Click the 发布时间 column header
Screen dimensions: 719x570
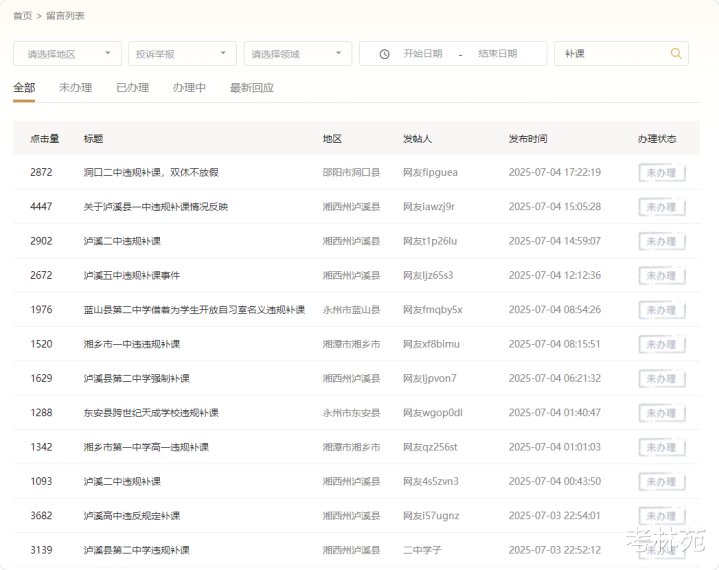tap(528, 139)
